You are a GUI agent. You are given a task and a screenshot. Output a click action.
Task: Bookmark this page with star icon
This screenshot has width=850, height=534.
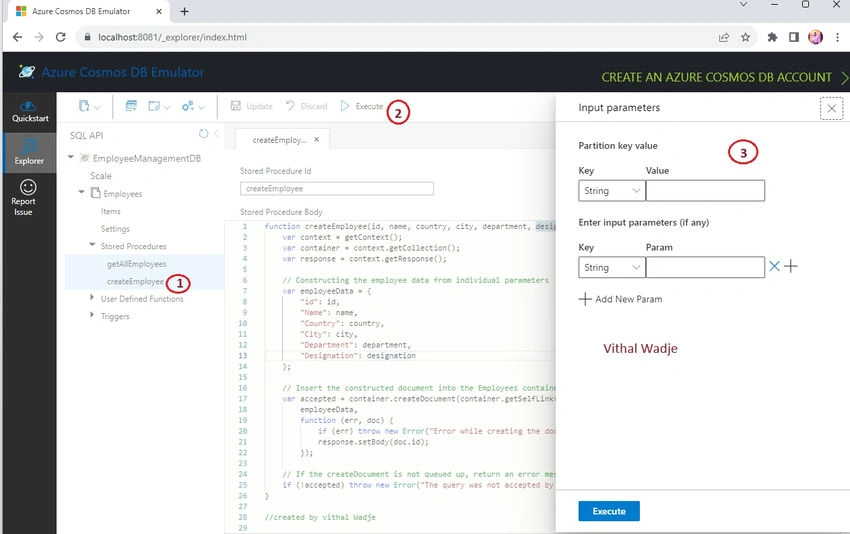[746, 37]
